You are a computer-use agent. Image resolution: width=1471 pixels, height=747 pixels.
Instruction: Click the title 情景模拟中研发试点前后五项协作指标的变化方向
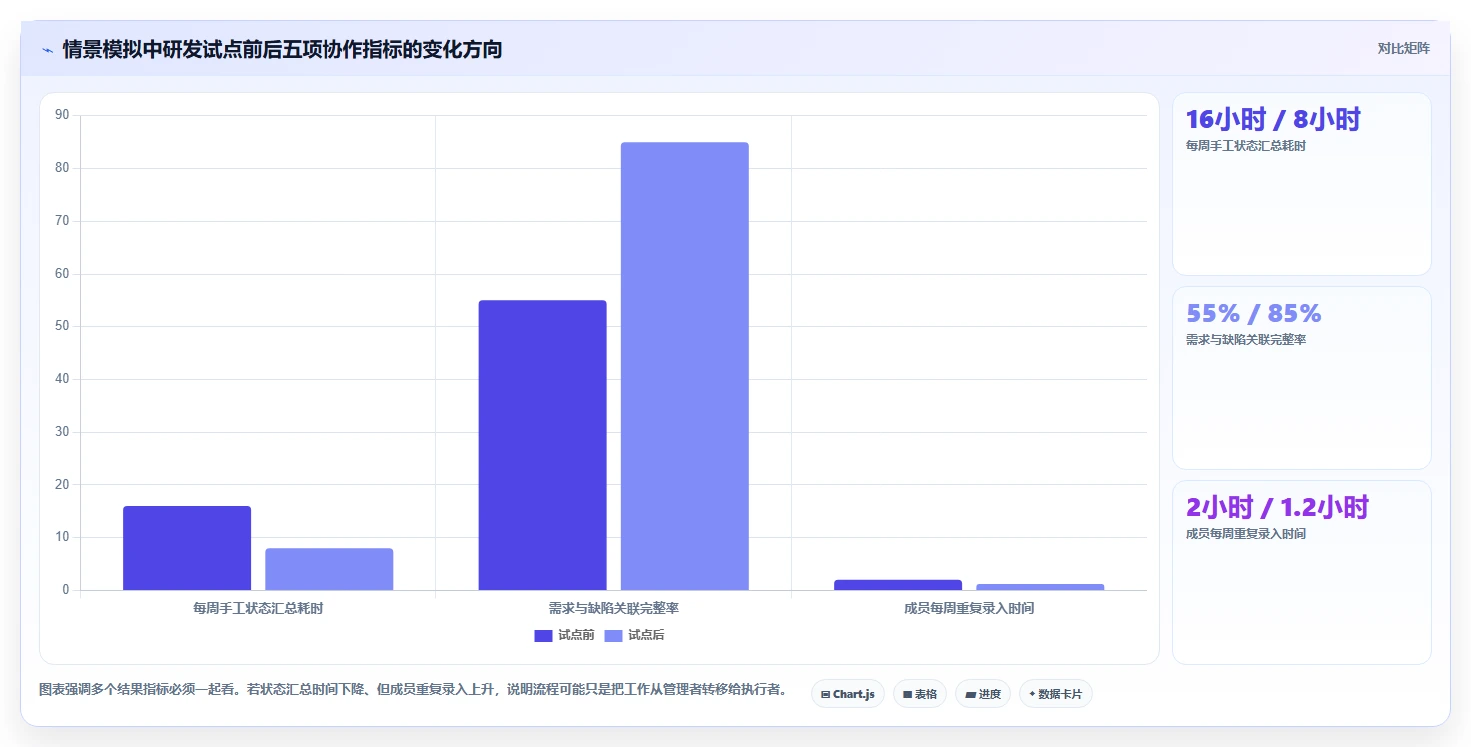(282, 49)
